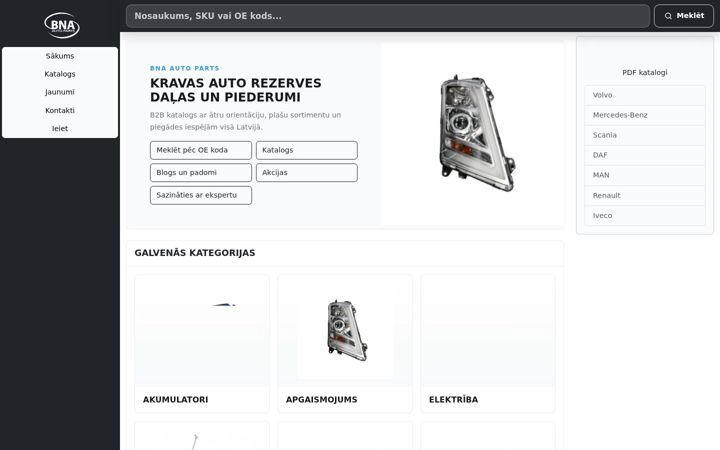This screenshot has height=450, width=720.
Task: Click the large headlight hero image
Action: 476,133
